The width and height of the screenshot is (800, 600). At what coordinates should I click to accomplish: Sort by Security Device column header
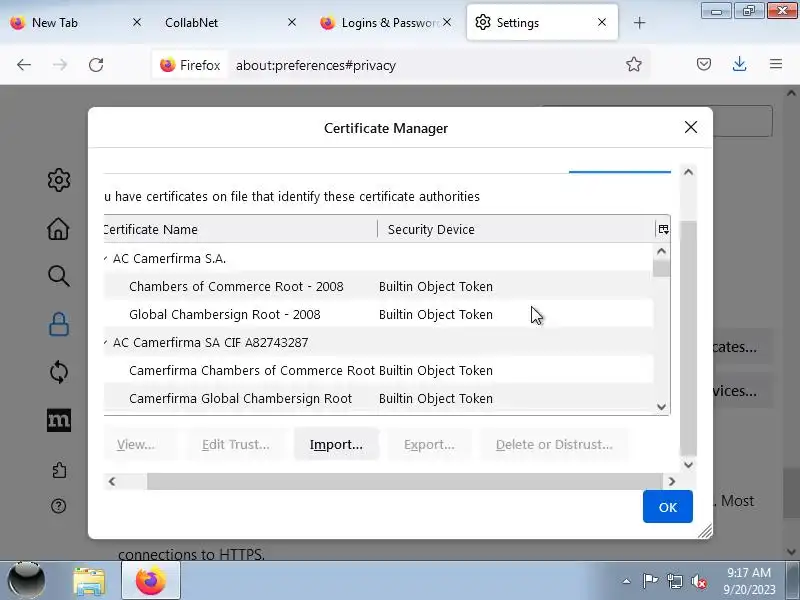tap(516, 229)
